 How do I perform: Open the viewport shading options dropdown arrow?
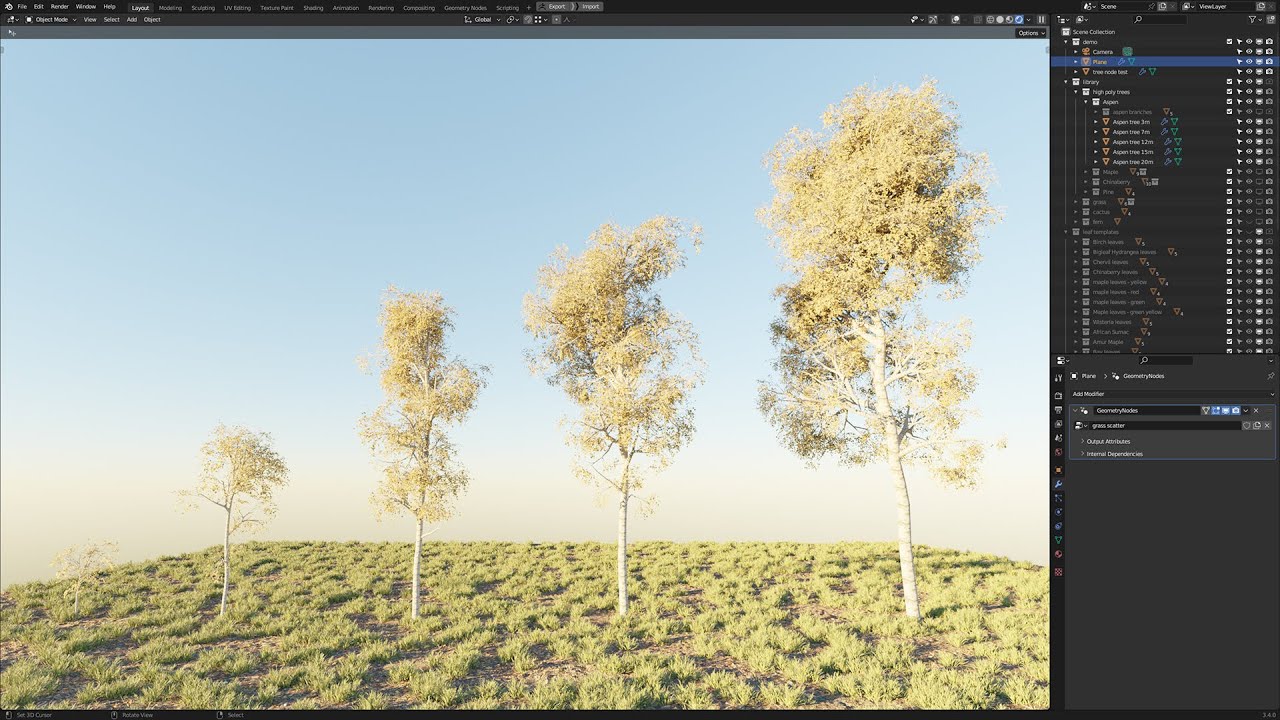1028,19
